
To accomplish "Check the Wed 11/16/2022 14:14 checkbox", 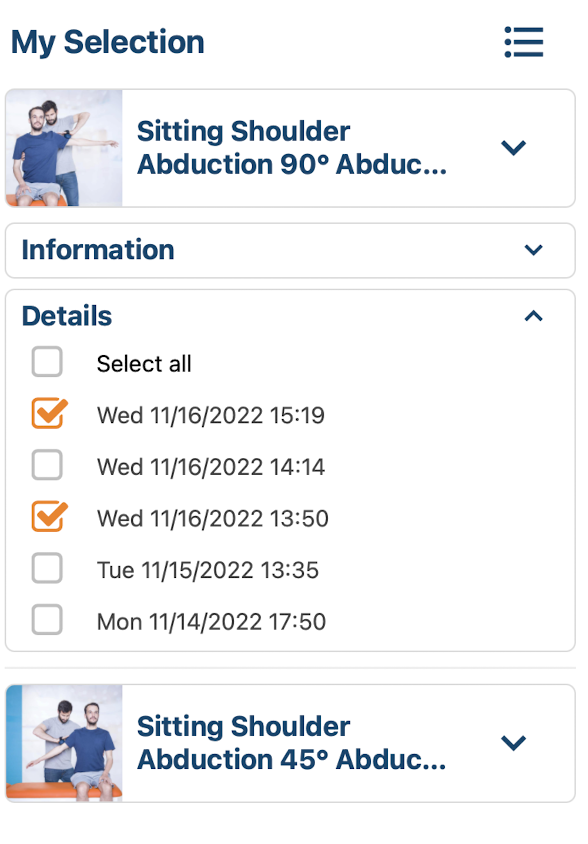I will 47,465.
